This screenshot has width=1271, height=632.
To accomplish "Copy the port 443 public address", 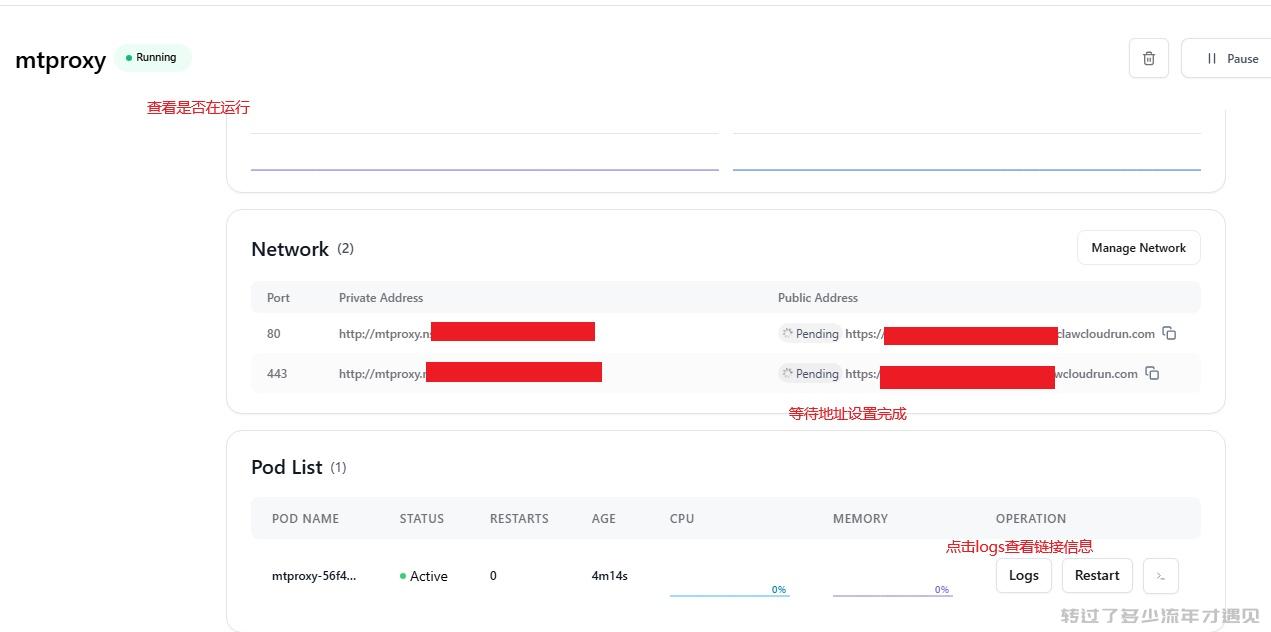I will click(1152, 373).
